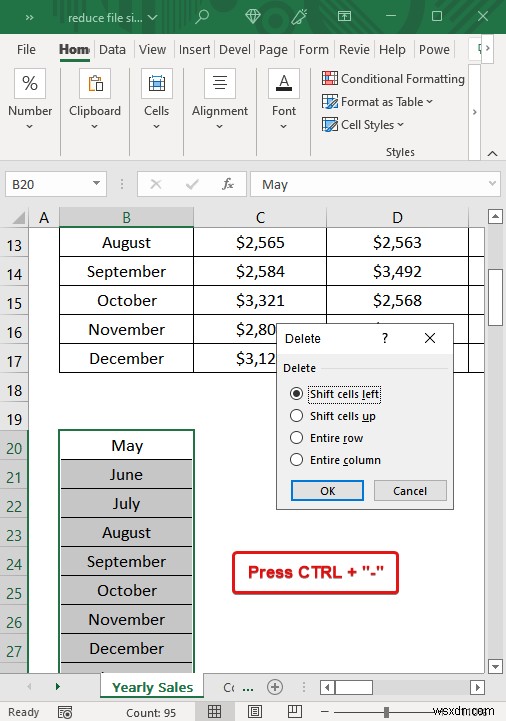The height and width of the screenshot is (721, 506).
Task: Click the pen coming-soon icon in title bar
Action: (299, 17)
